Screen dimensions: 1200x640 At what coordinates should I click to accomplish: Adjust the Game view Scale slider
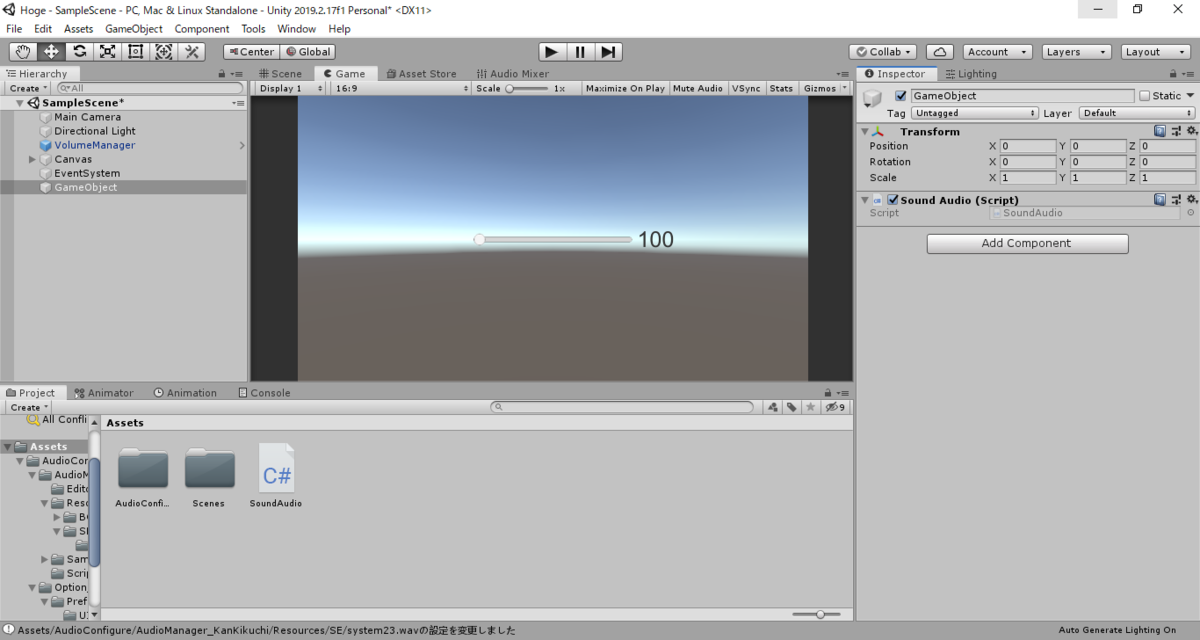[x=528, y=88]
